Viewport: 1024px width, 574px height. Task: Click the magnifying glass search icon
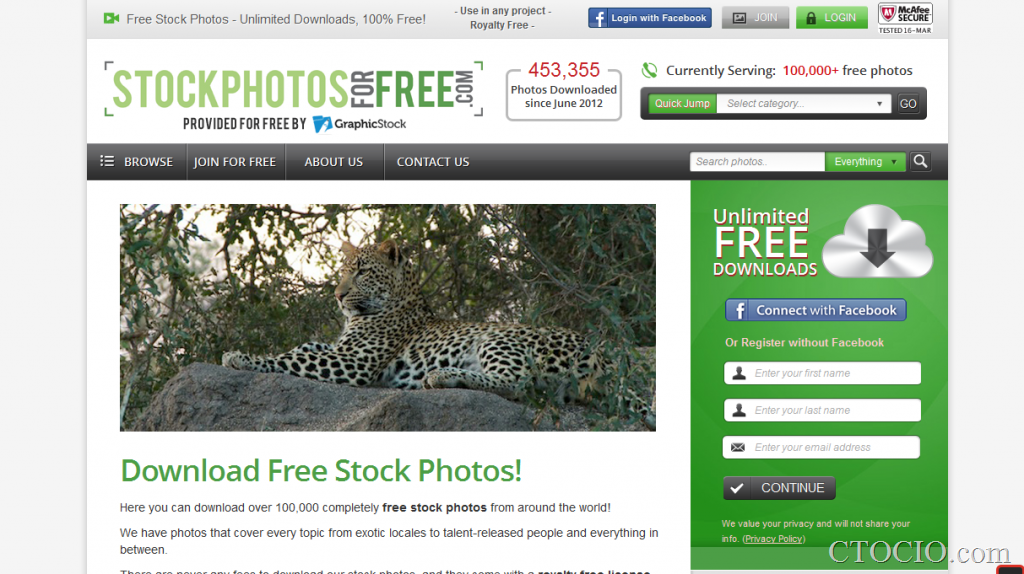[920, 161]
